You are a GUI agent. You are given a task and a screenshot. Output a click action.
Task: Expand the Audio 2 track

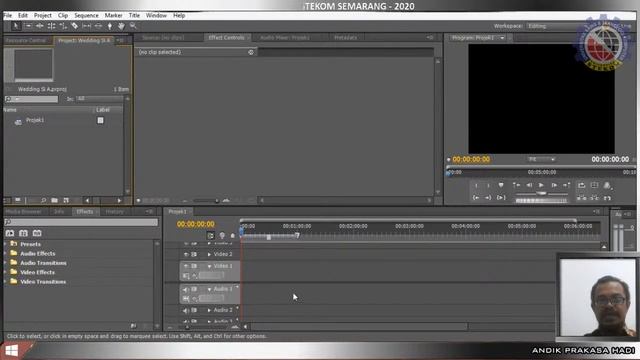(209, 310)
